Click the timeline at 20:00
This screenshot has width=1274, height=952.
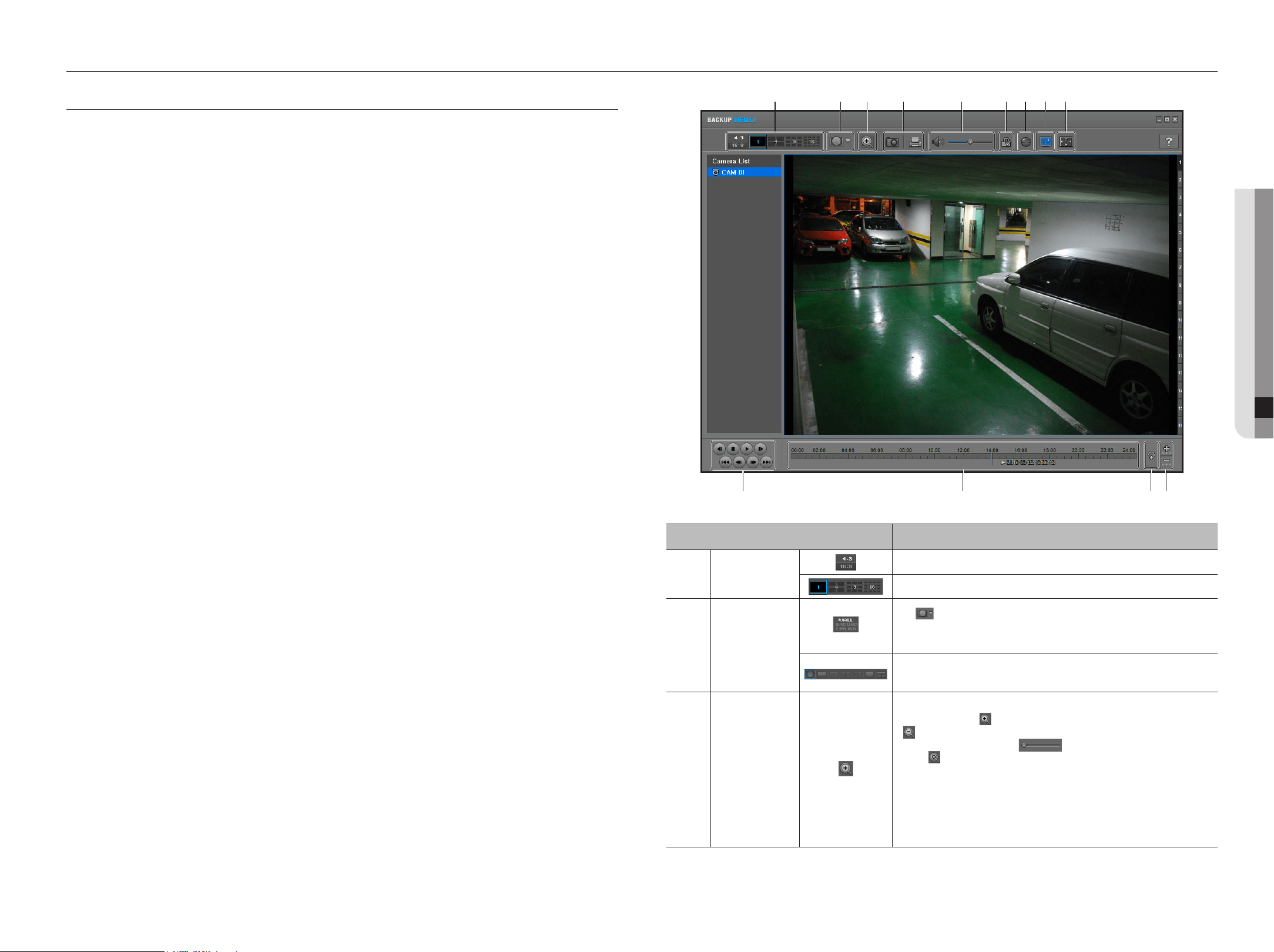tap(1078, 450)
